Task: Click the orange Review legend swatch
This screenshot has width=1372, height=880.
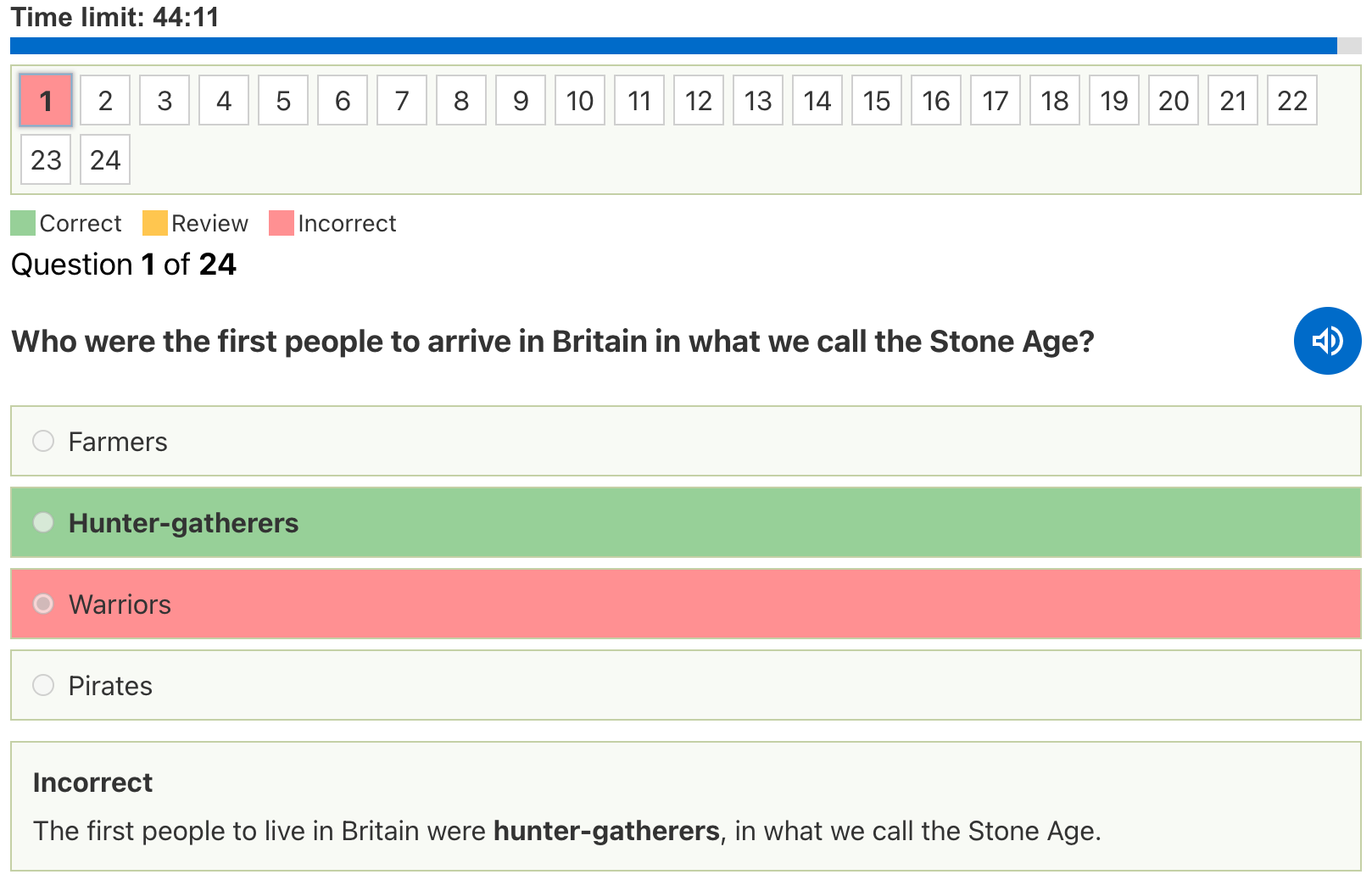Action: [x=155, y=223]
